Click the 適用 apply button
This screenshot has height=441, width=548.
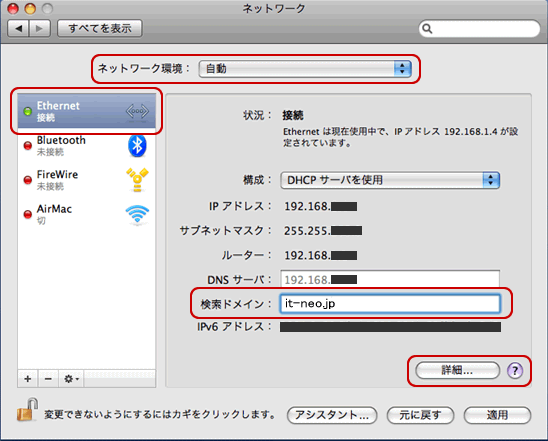497,415
